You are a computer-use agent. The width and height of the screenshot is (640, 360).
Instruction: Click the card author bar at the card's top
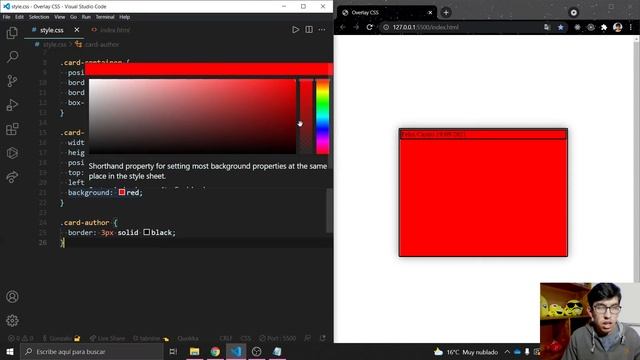coord(483,134)
